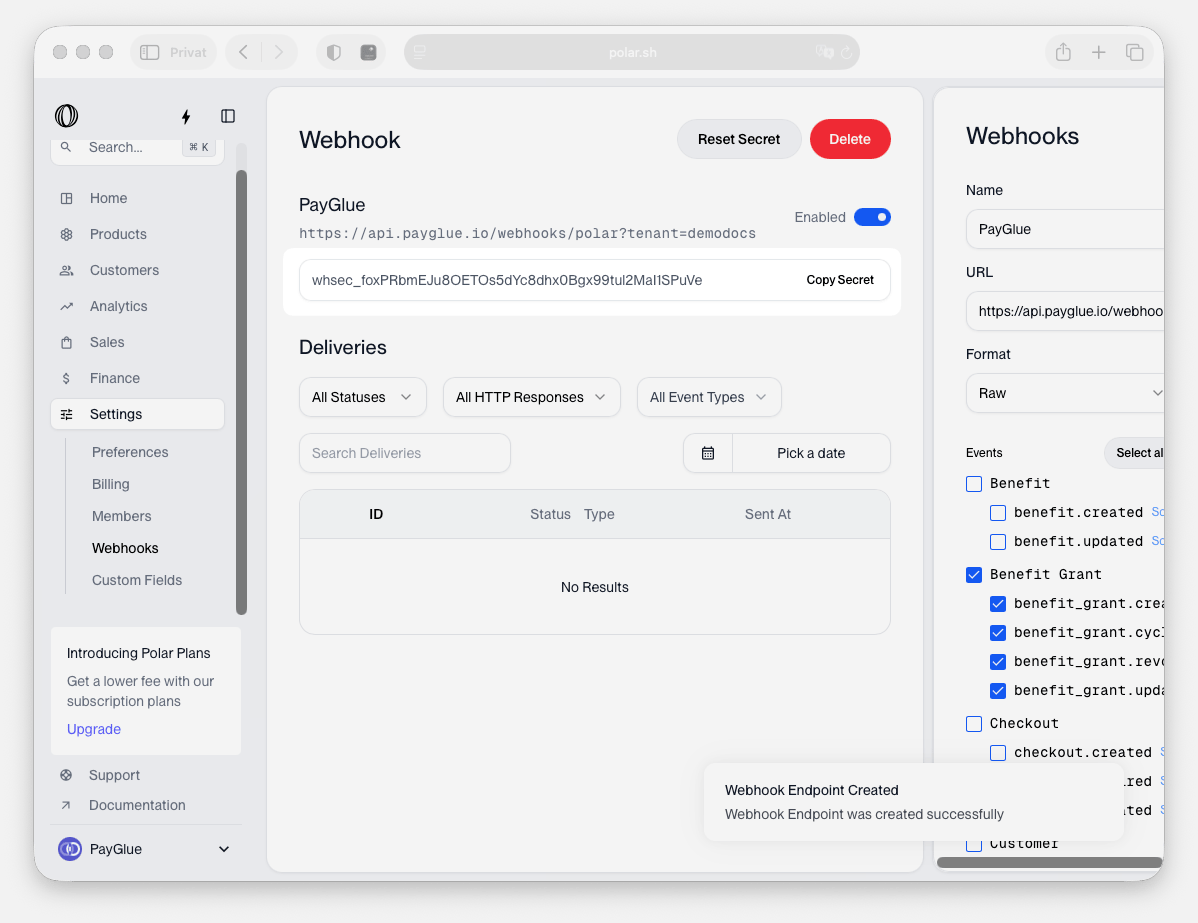Toggle the webhook Enabled switch

(x=873, y=217)
